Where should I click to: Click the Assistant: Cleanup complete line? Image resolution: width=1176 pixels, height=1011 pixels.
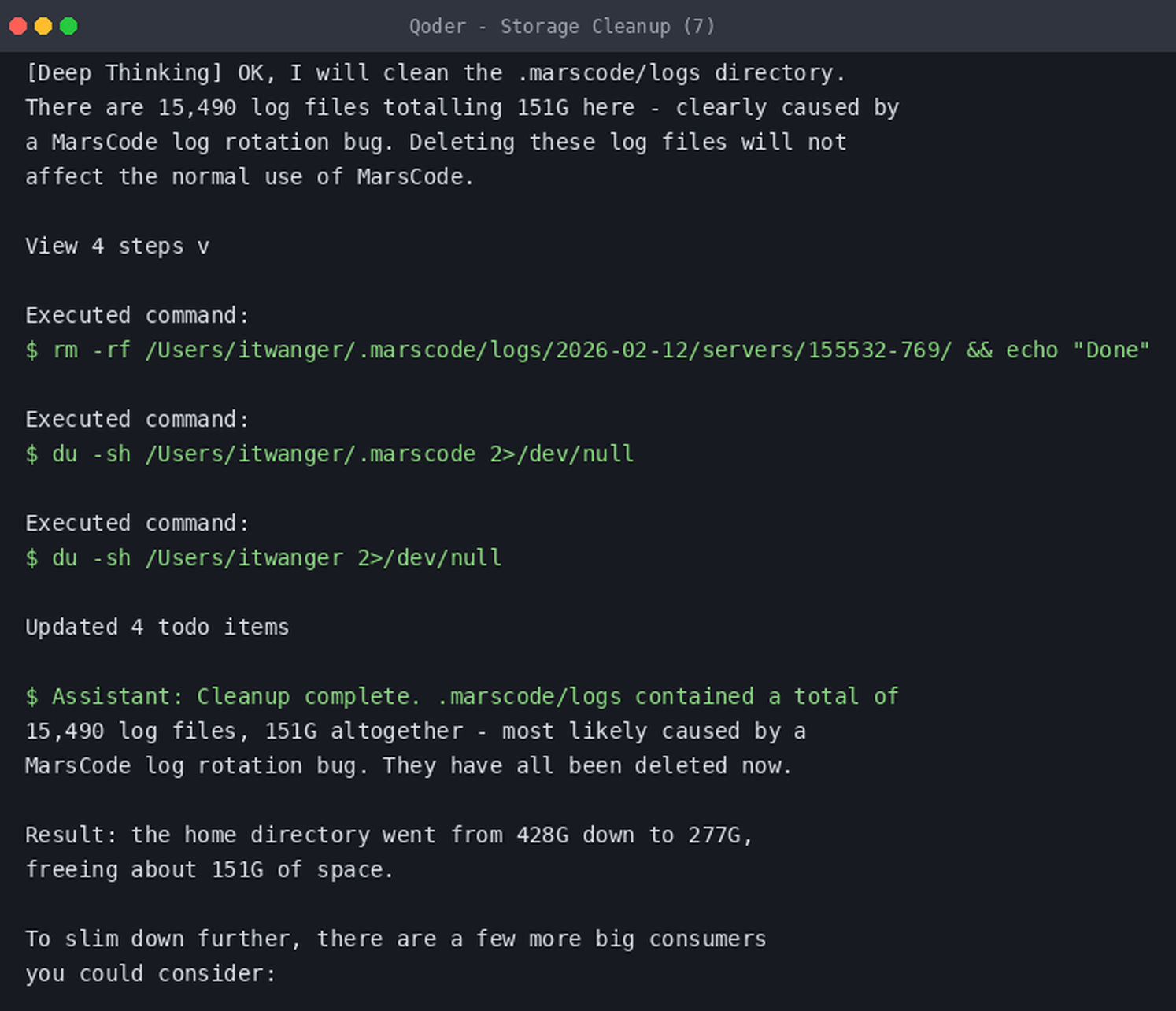tap(462, 697)
